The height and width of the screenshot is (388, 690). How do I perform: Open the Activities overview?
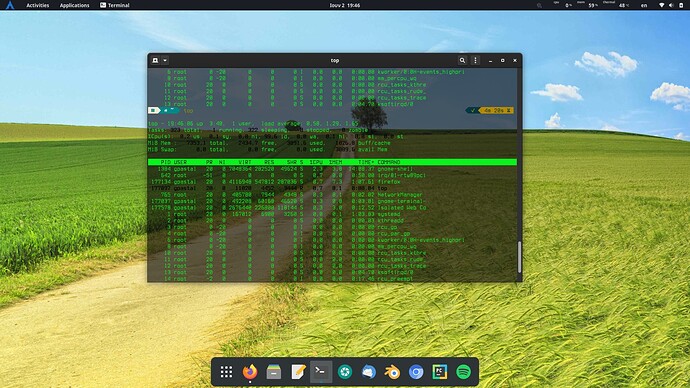37,5
